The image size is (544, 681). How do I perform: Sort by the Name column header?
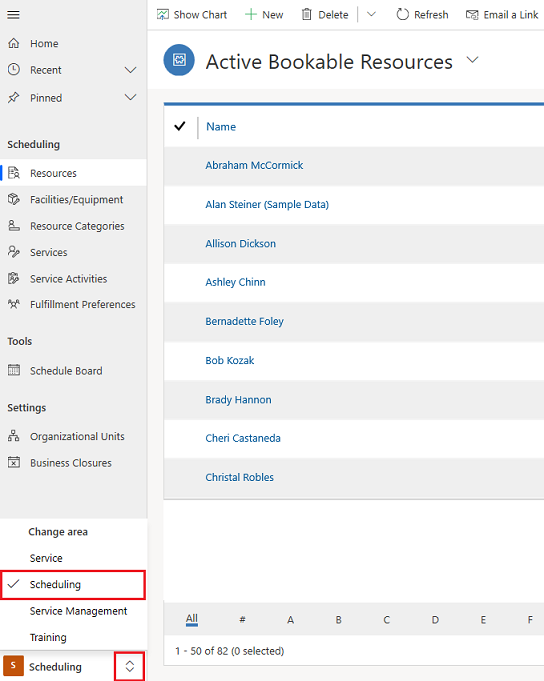221,126
